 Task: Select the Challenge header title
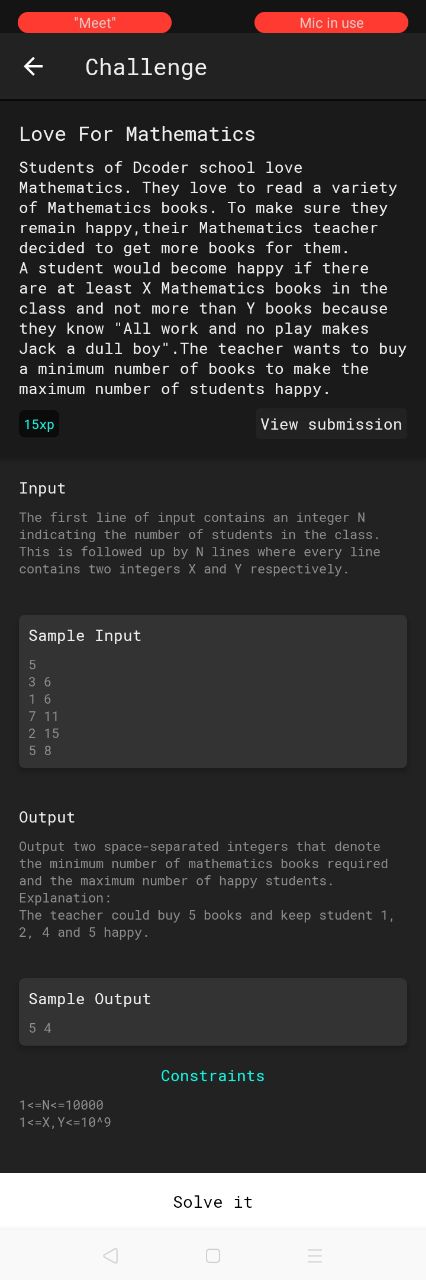coord(146,67)
